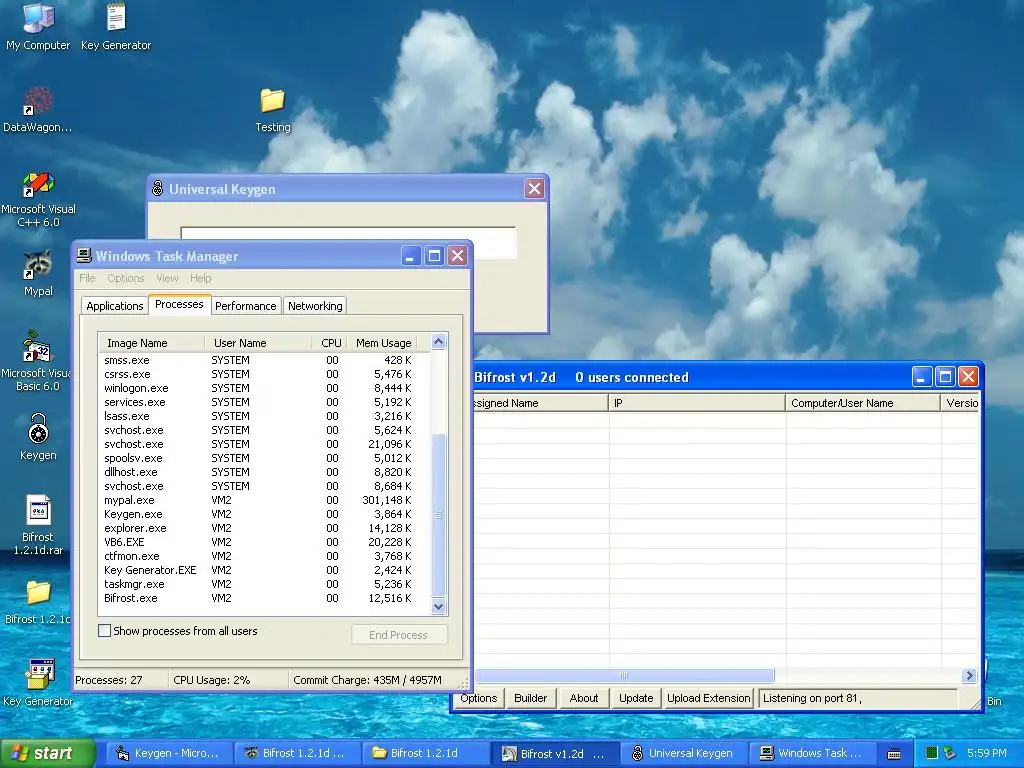The image size is (1024, 768).
Task: Switch to the Applications tab
Action: (x=115, y=306)
